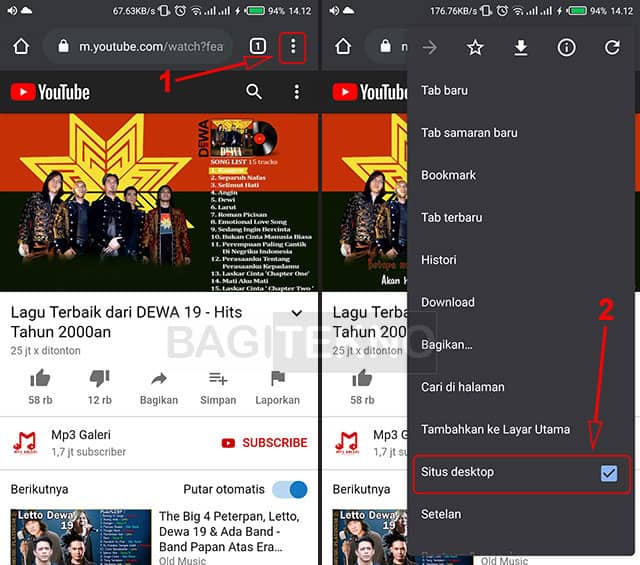This screenshot has width=640, height=565.
Task: Tap the volume speaker icon in left status bar
Action: (12, 11)
